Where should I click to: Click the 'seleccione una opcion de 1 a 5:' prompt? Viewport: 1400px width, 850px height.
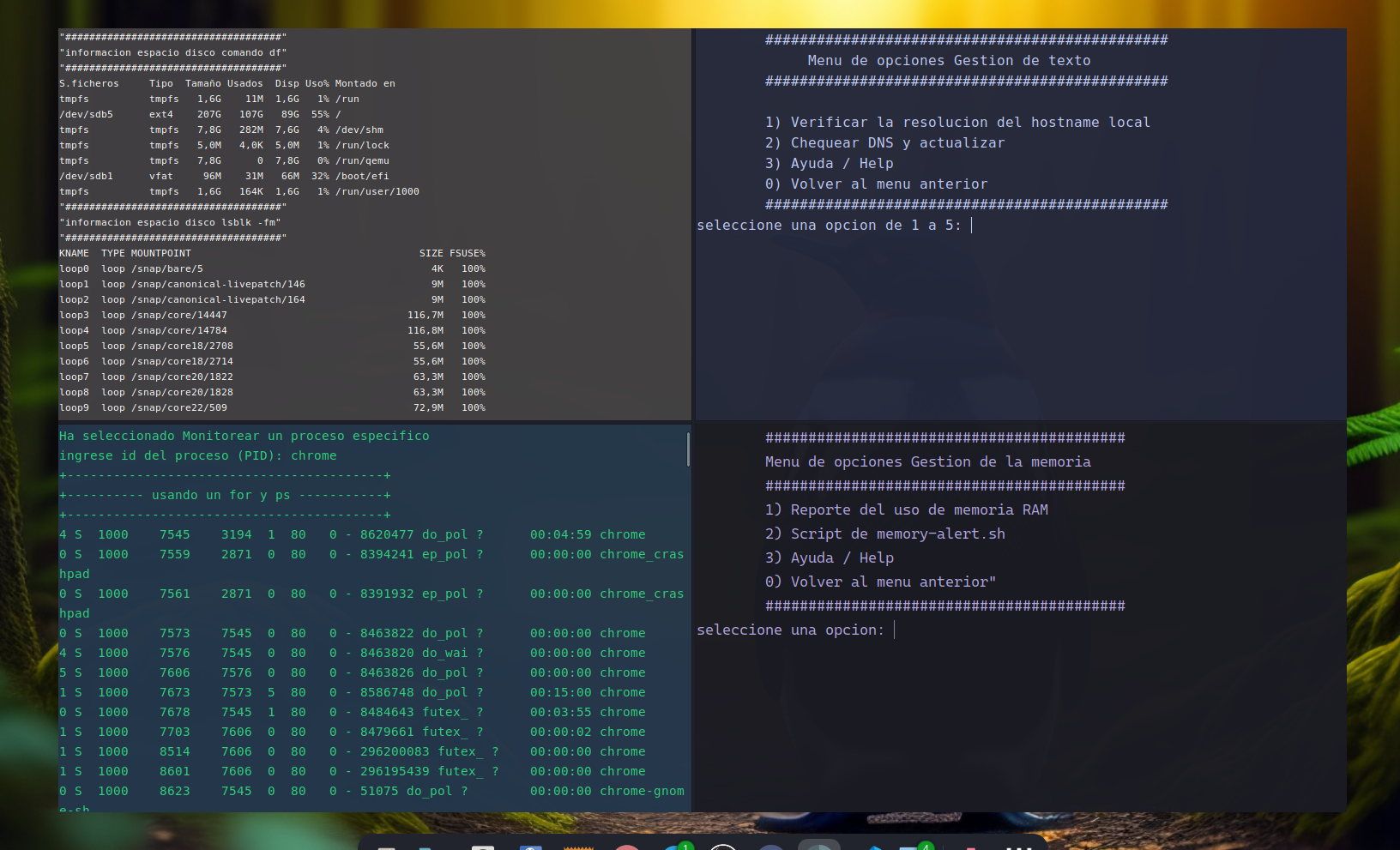click(829, 226)
